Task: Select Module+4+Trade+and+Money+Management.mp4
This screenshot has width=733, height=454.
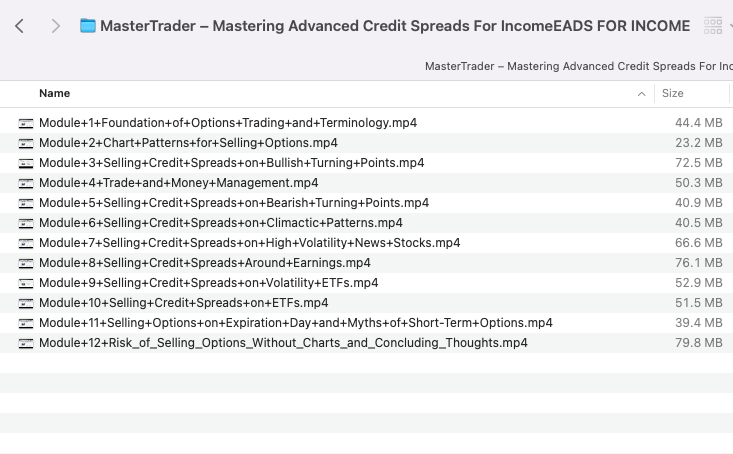Action: coord(179,183)
